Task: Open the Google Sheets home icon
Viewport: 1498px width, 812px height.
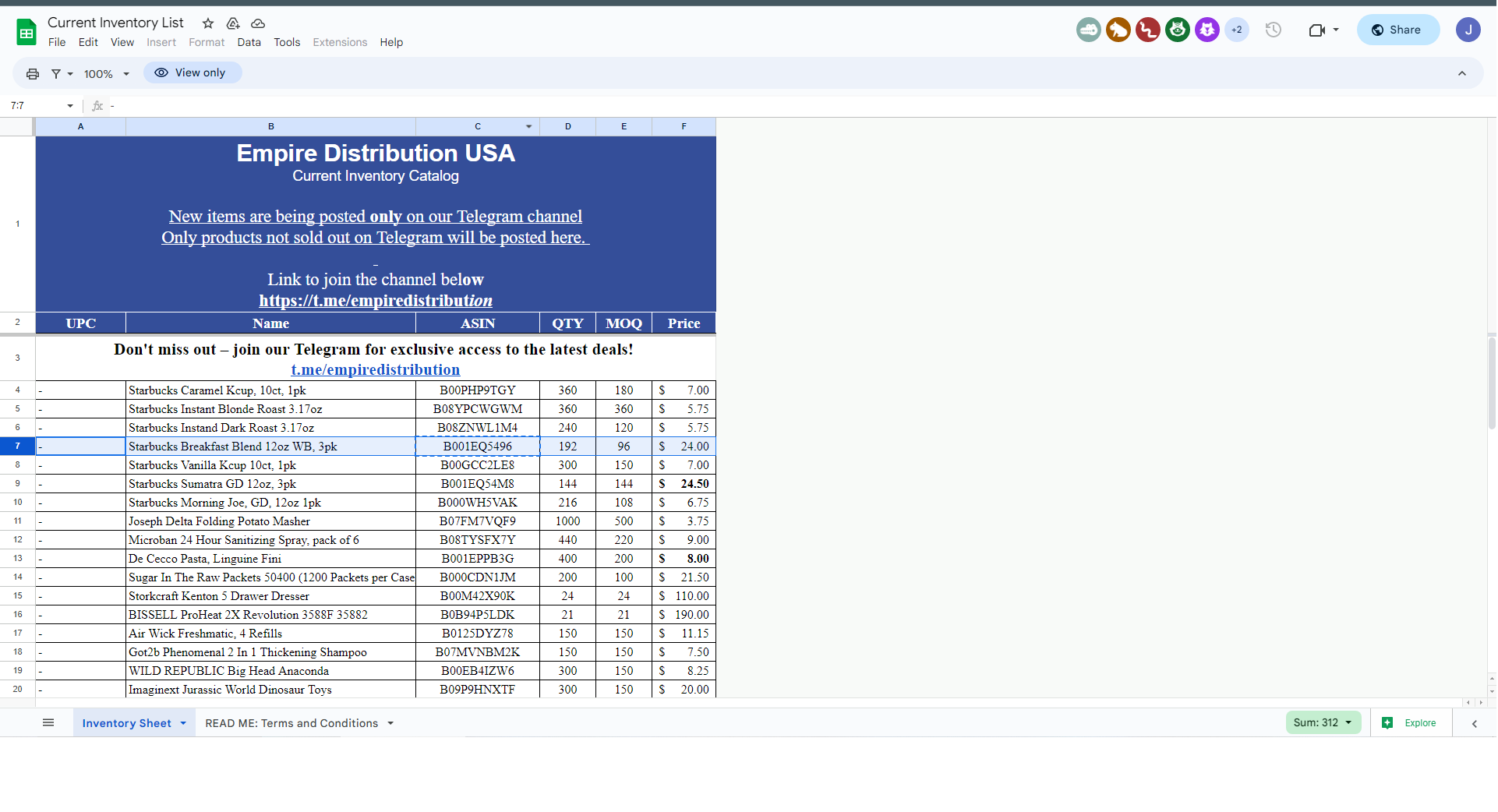Action: (x=26, y=32)
